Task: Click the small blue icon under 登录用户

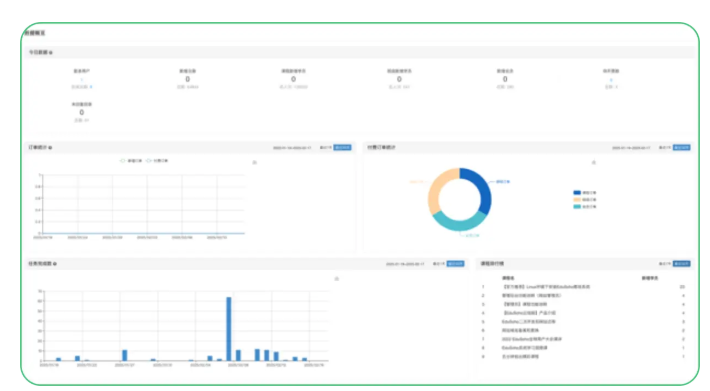Action: point(91,87)
